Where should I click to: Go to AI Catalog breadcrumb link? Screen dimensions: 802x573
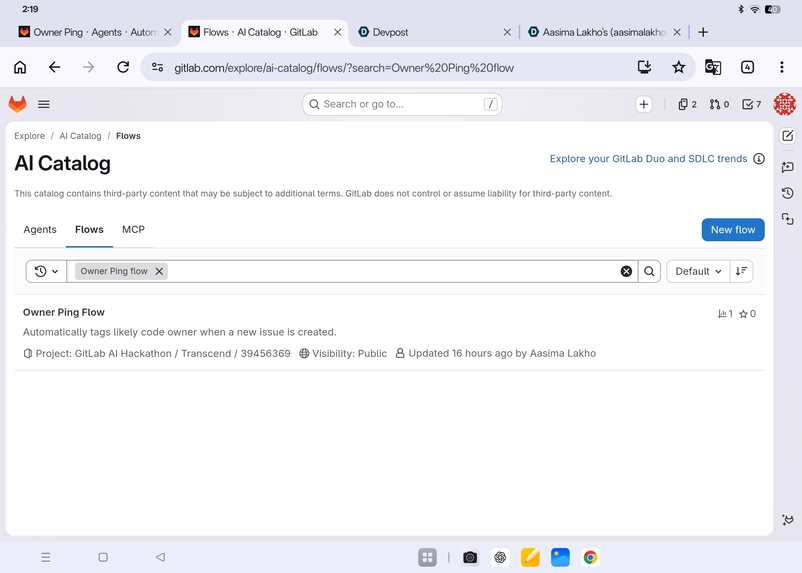(x=80, y=136)
